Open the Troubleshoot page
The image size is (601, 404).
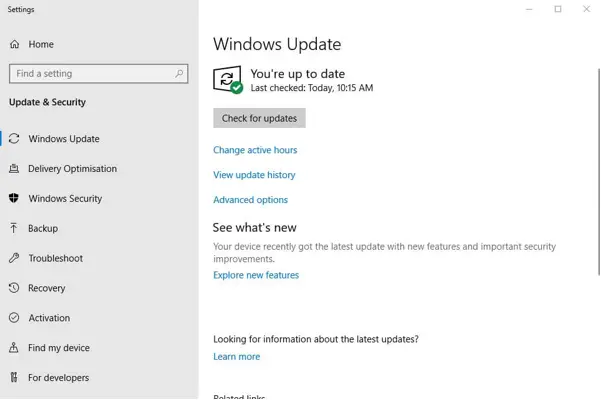56,258
